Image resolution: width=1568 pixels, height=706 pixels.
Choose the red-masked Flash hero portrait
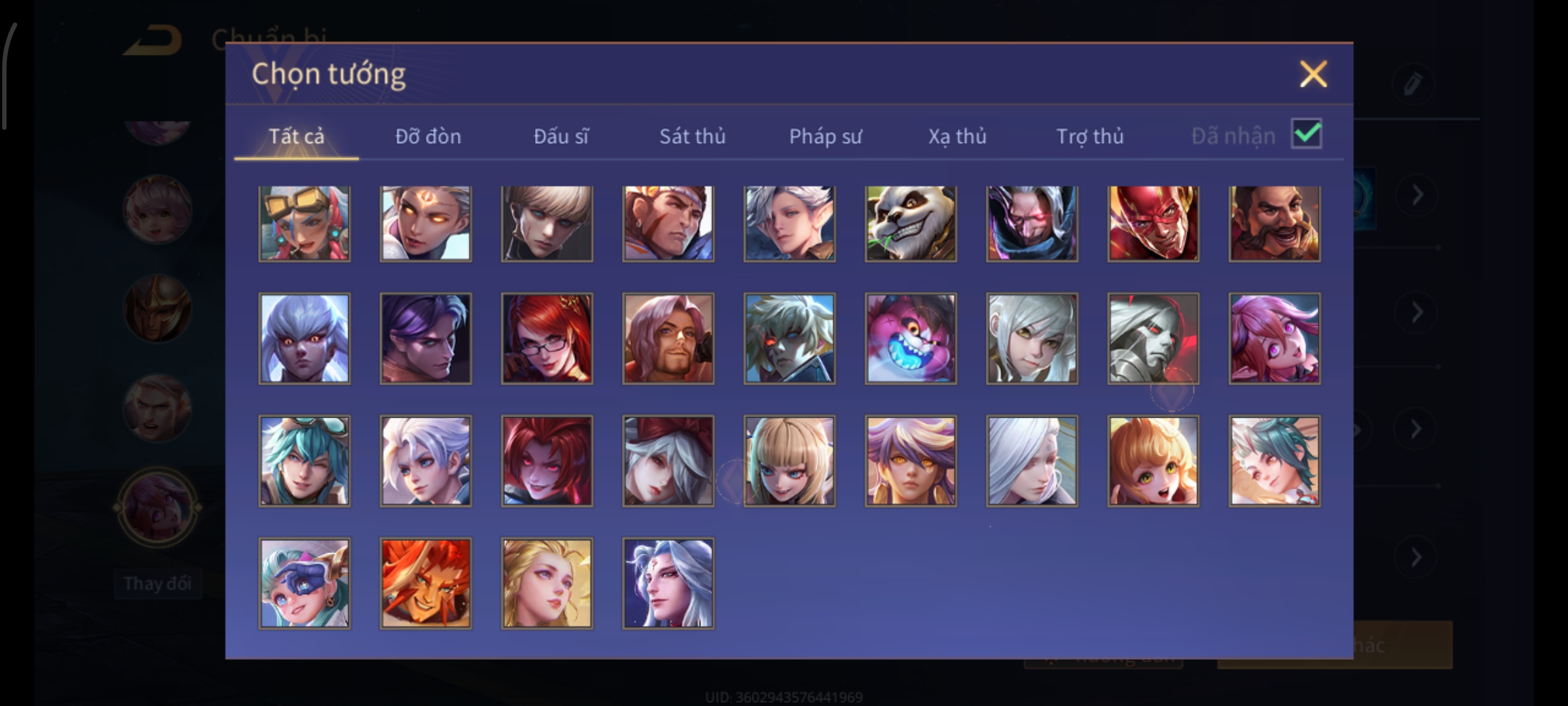(1153, 224)
